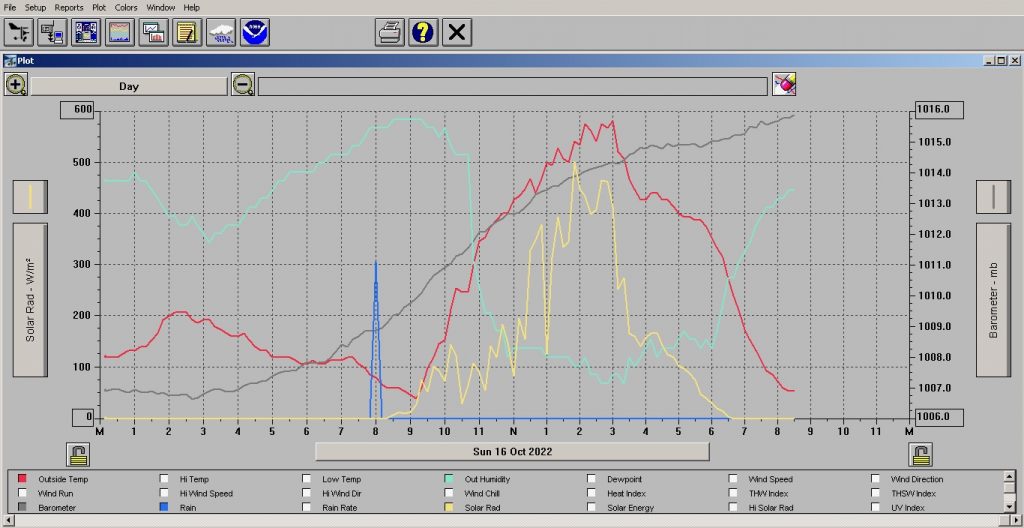Screen dimensions: 1024x528
Task: Tick the UV Index checkbox
Action: pos(876,508)
